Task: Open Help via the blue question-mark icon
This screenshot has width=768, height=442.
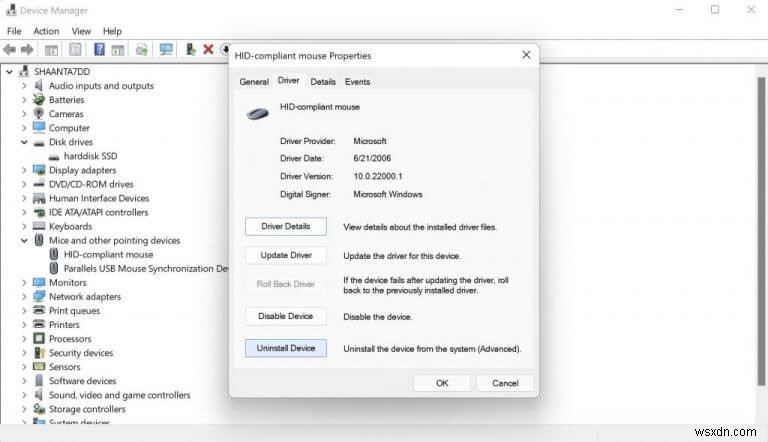Action: 99,49
